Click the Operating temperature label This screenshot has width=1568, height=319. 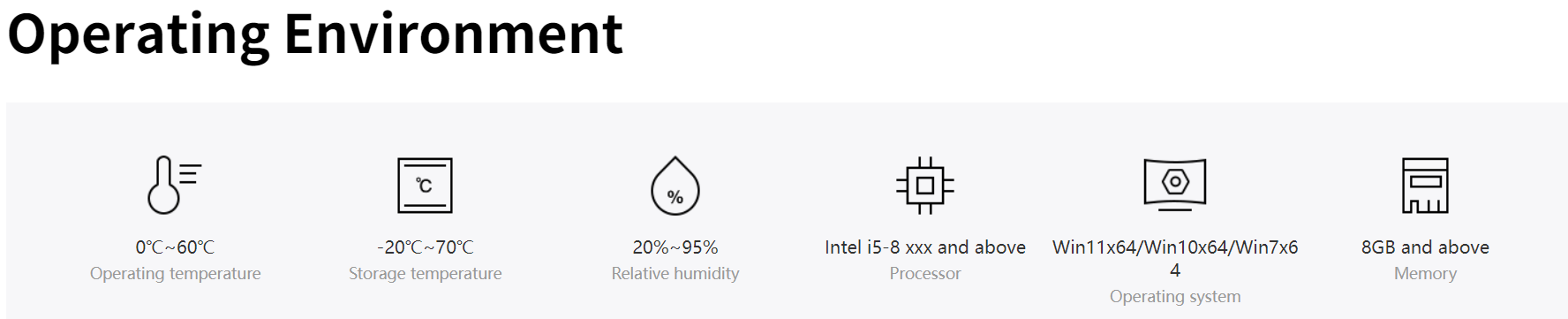pos(175,274)
